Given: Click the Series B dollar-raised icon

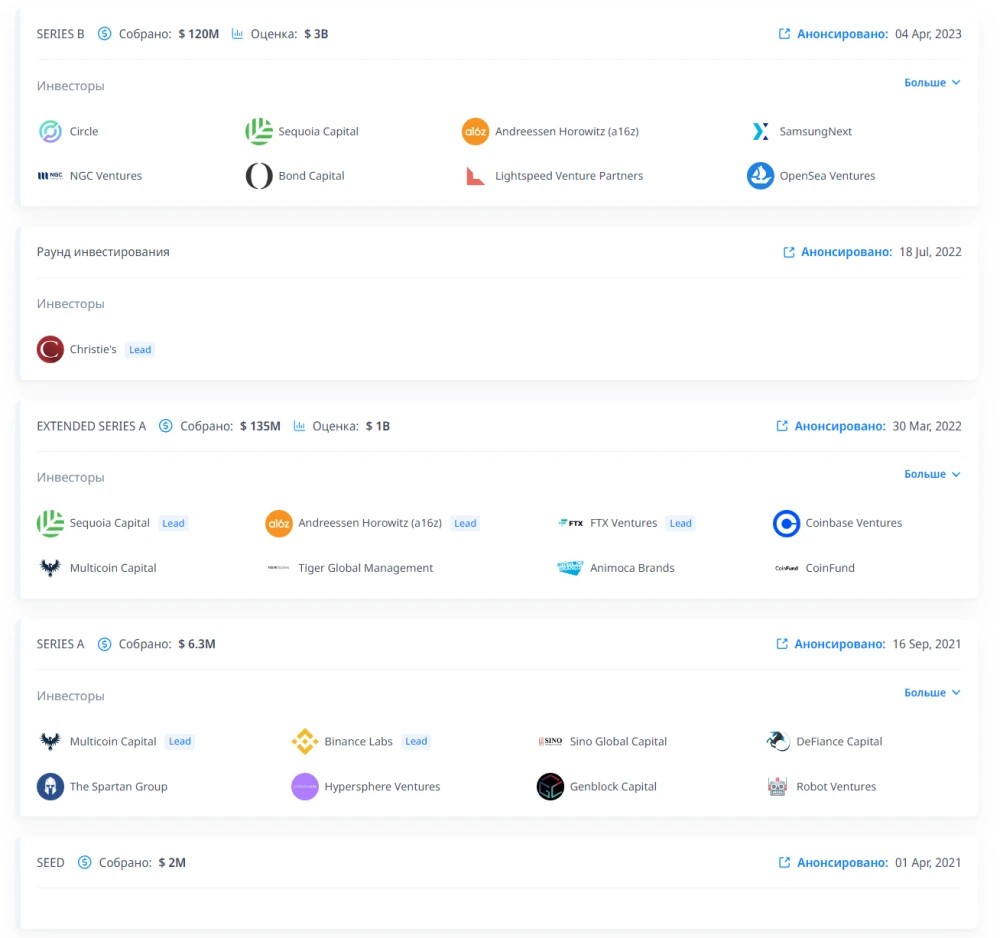Looking at the screenshot, I should [x=104, y=34].
